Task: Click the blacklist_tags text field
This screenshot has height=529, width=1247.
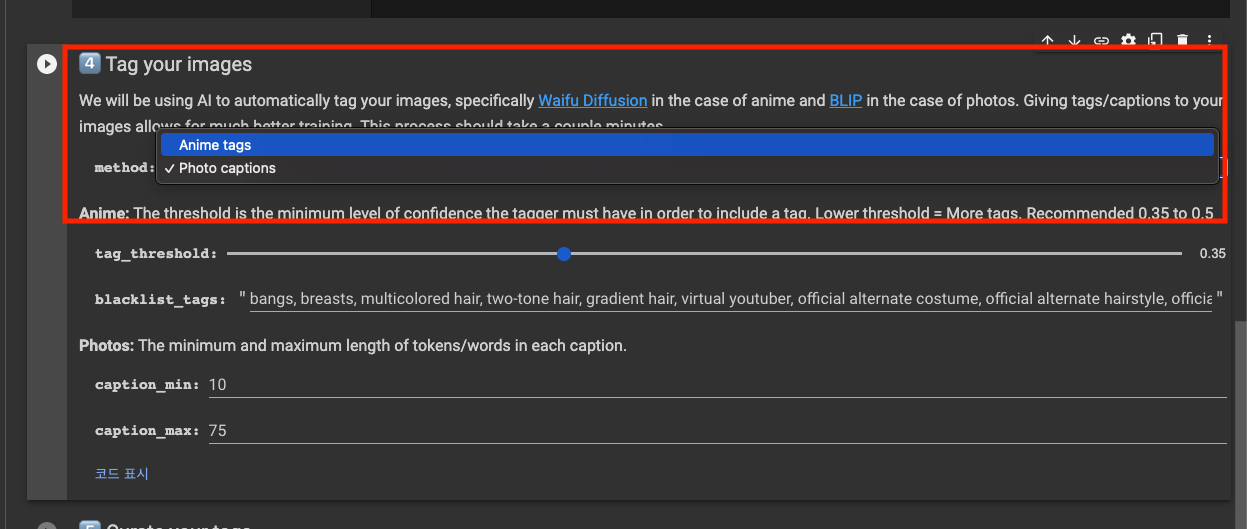Action: [x=730, y=298]
